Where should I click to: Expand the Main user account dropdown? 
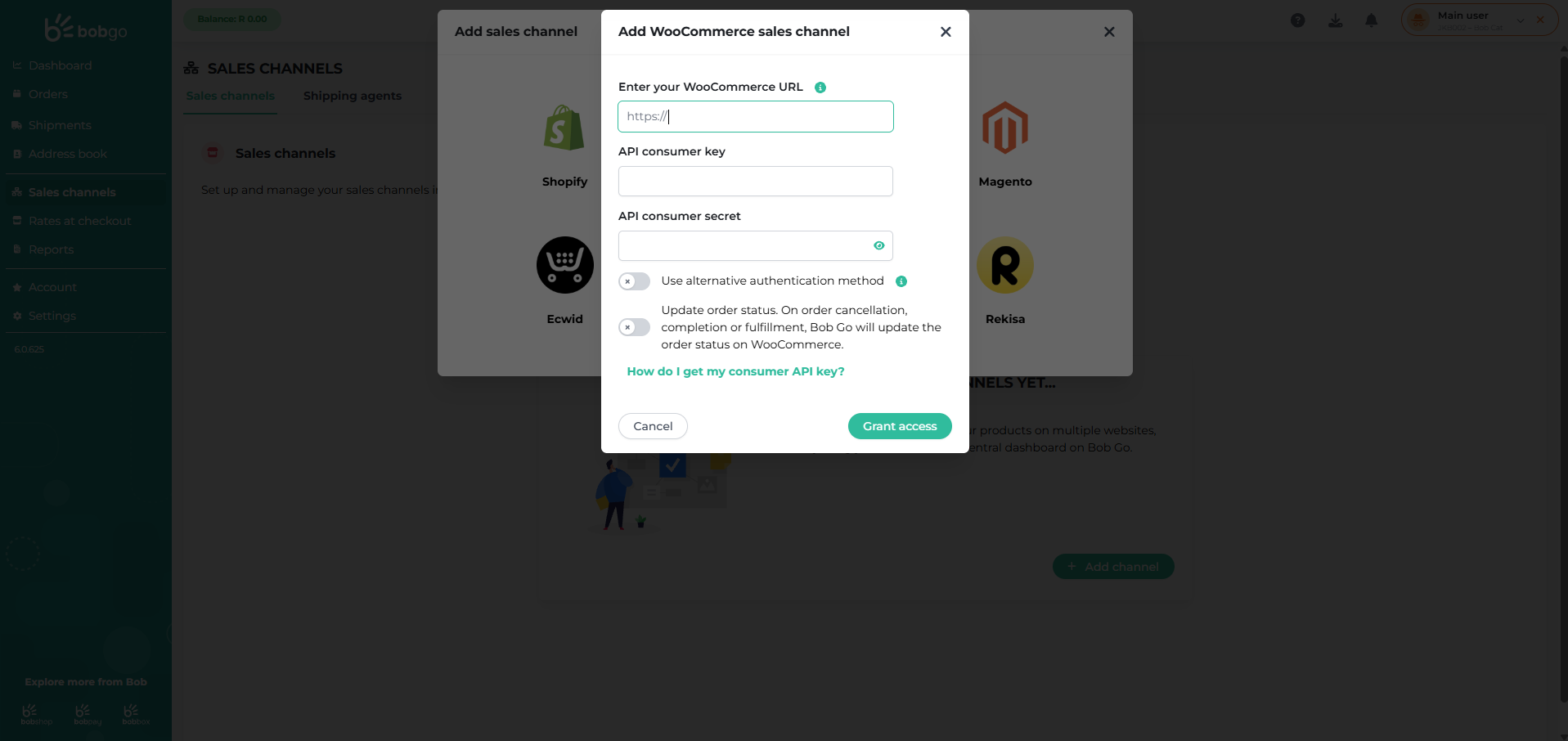(1520, 20)
